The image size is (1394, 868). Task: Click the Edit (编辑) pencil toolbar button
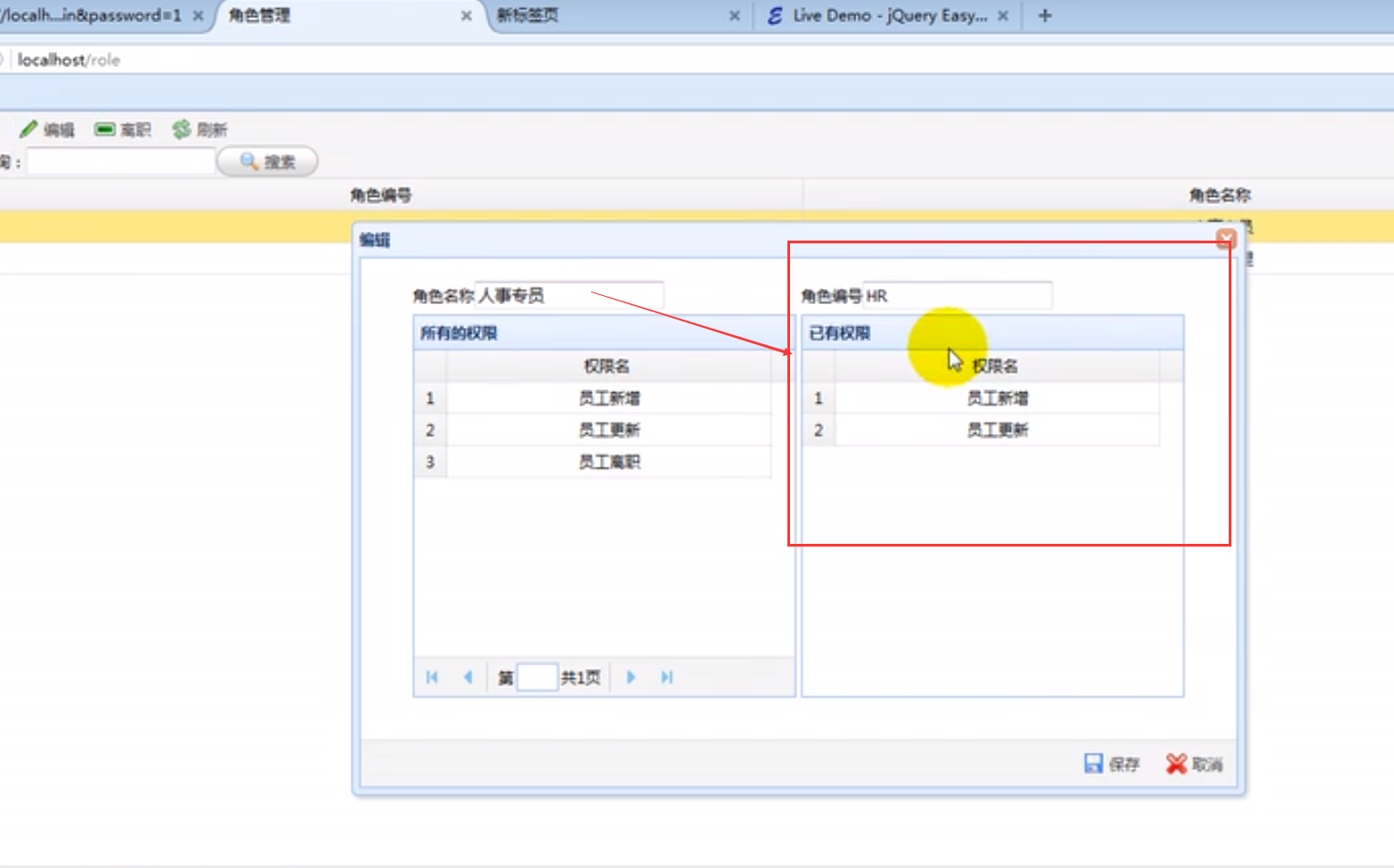coord(47,130)
